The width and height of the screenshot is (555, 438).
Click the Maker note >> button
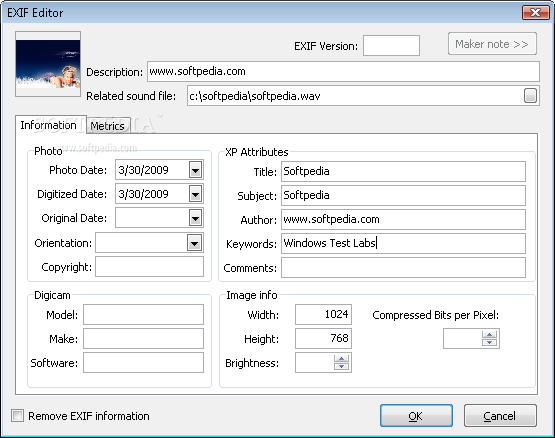tap(492, 44)
